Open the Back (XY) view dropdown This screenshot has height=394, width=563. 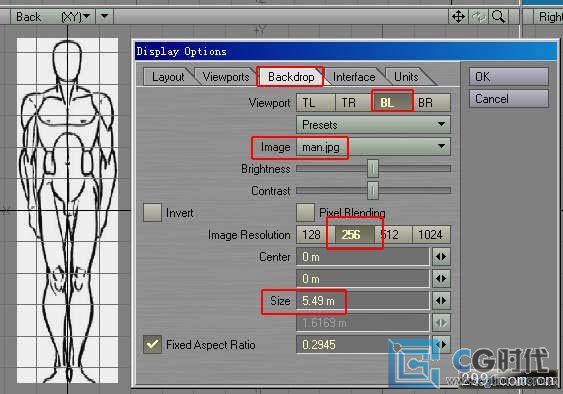point(53,17)
